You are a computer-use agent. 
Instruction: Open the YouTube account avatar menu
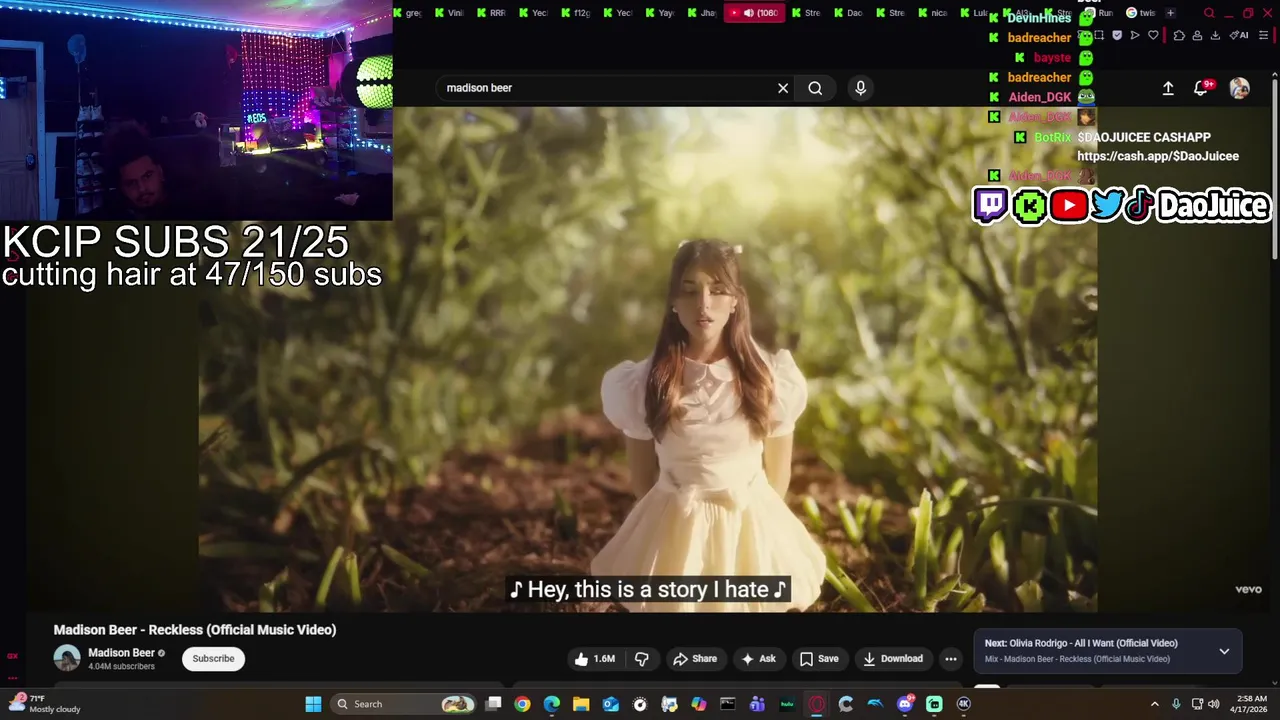click(x=1239, y=88)
